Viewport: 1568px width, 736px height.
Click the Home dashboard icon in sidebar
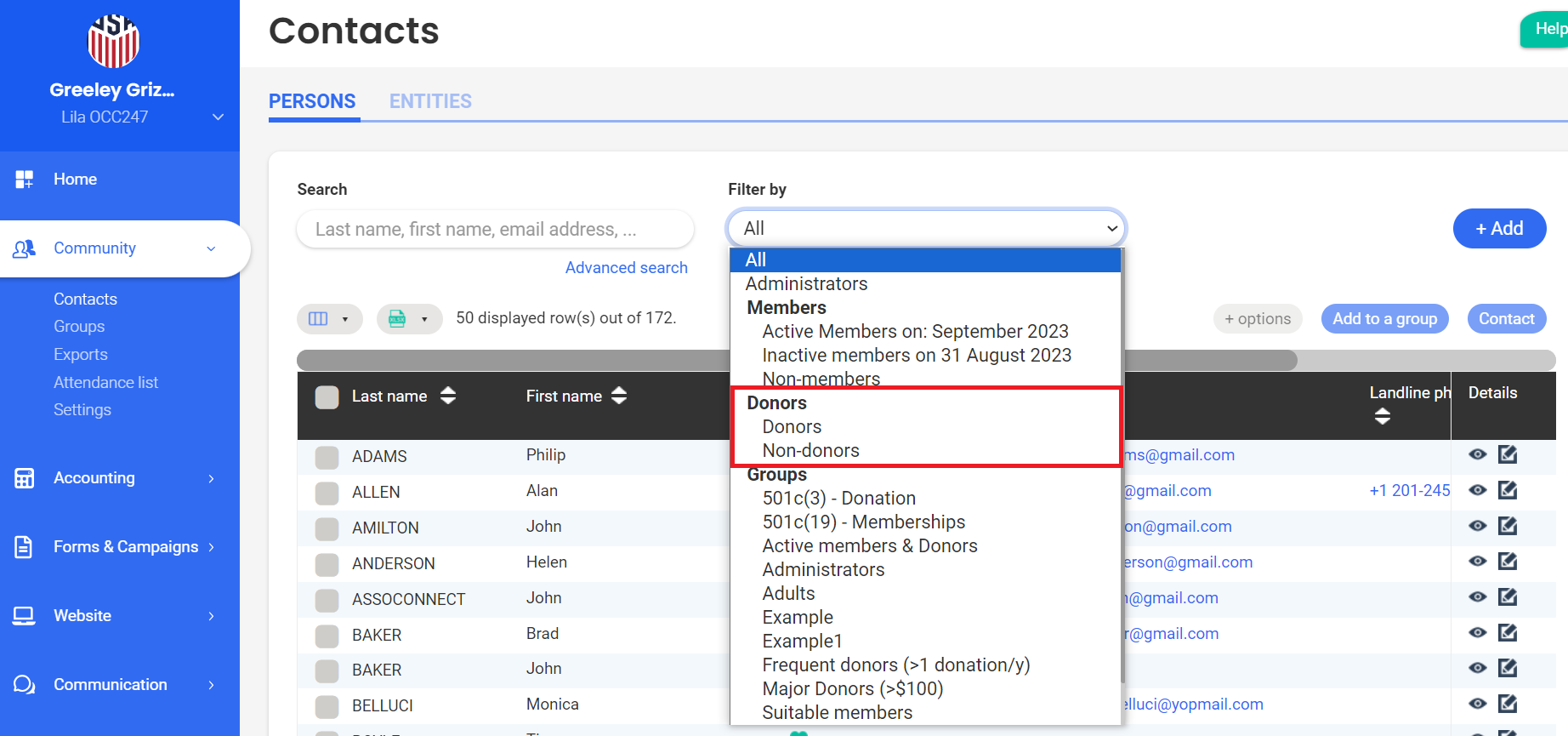[24, 180]
